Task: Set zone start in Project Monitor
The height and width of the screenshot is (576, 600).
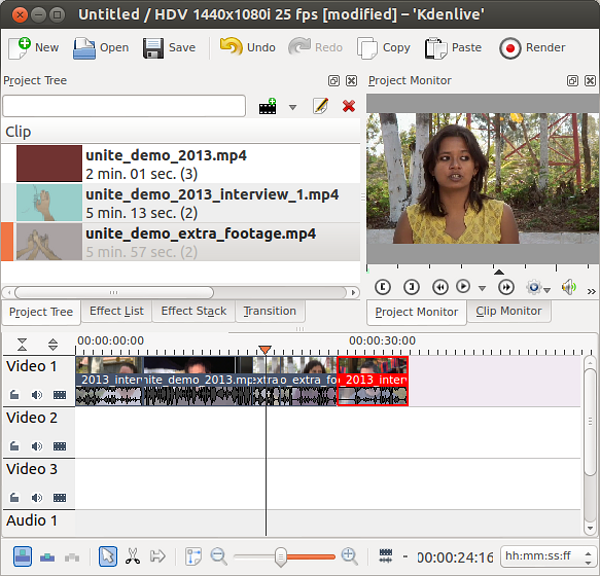Action: (x=382, y=287)
